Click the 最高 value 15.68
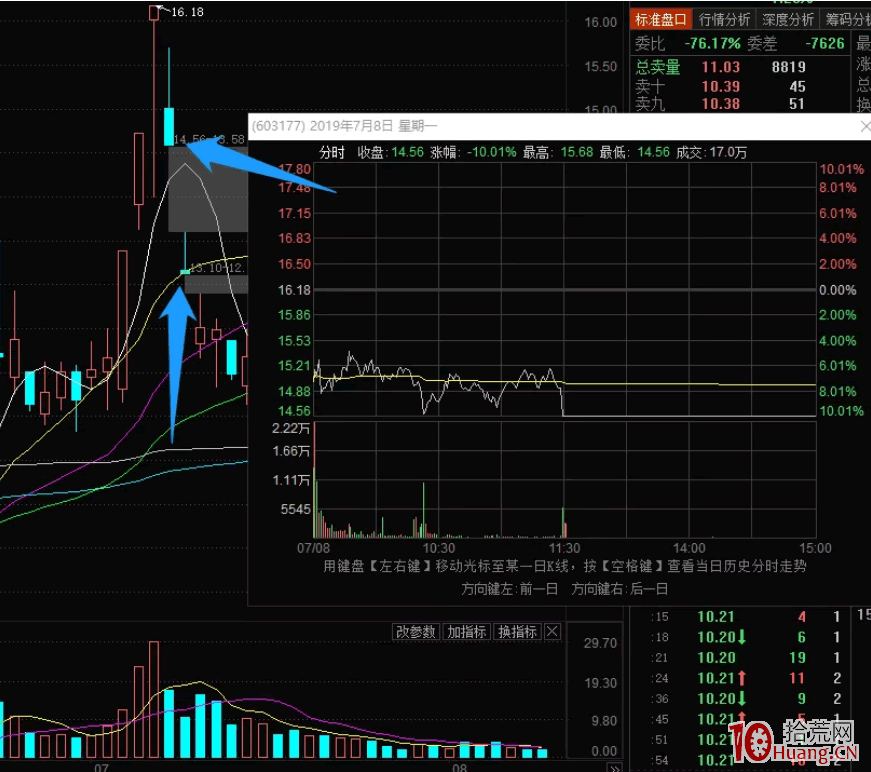This screenshot has width=871, height=772. coord(577,152)
